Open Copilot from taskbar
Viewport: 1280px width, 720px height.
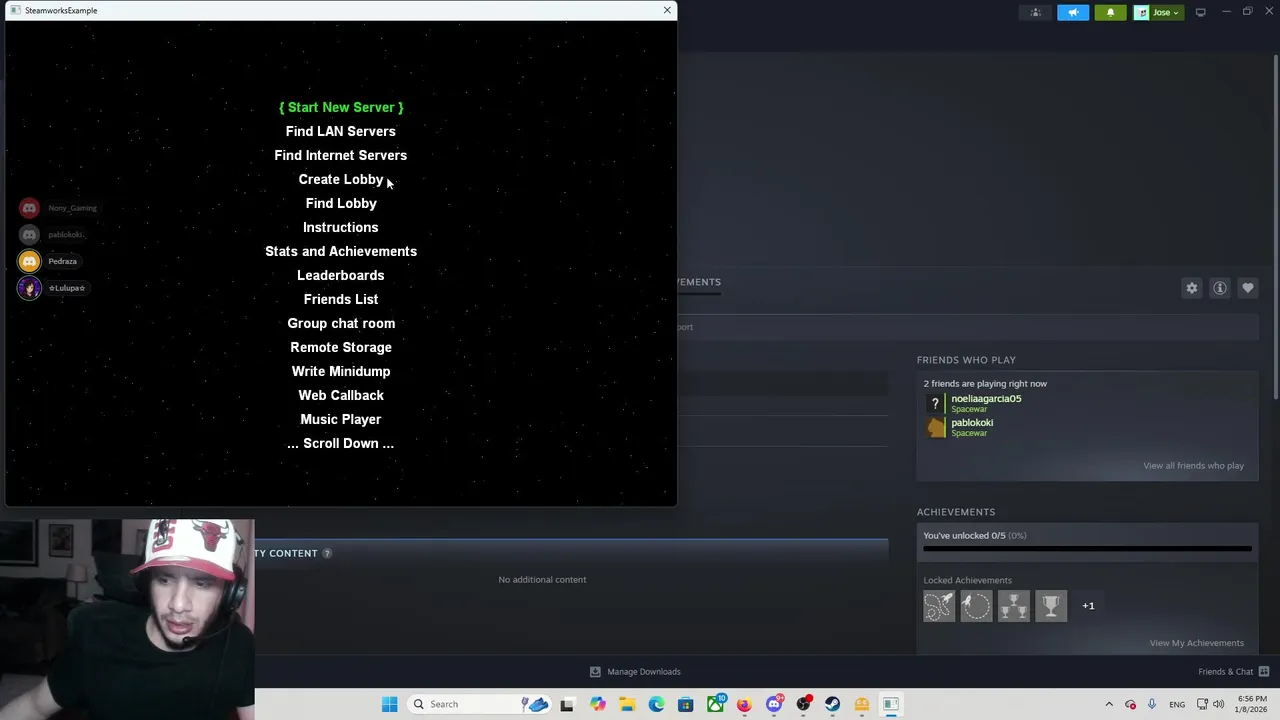point(598,704)
